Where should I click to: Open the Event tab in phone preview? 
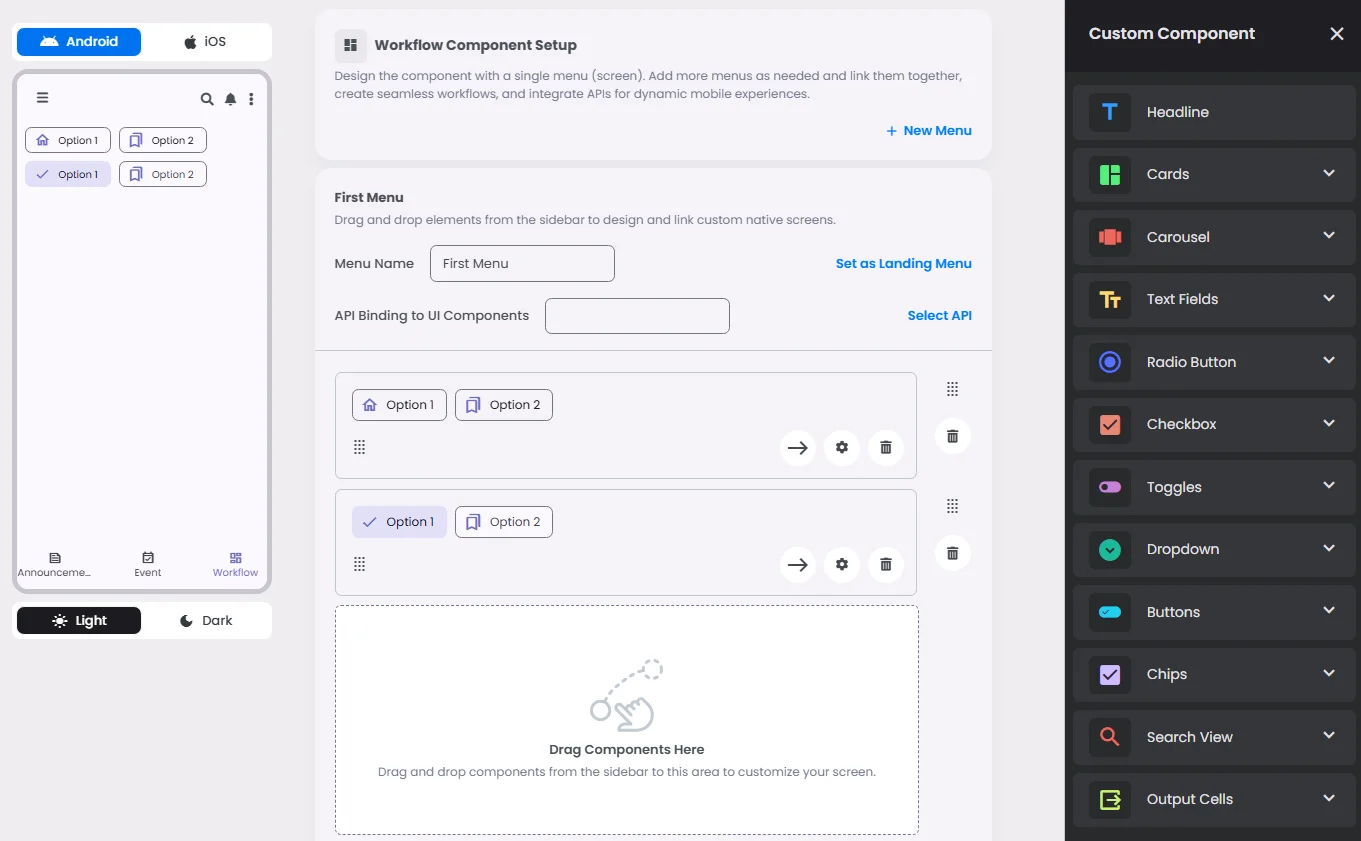pos(148,564)
